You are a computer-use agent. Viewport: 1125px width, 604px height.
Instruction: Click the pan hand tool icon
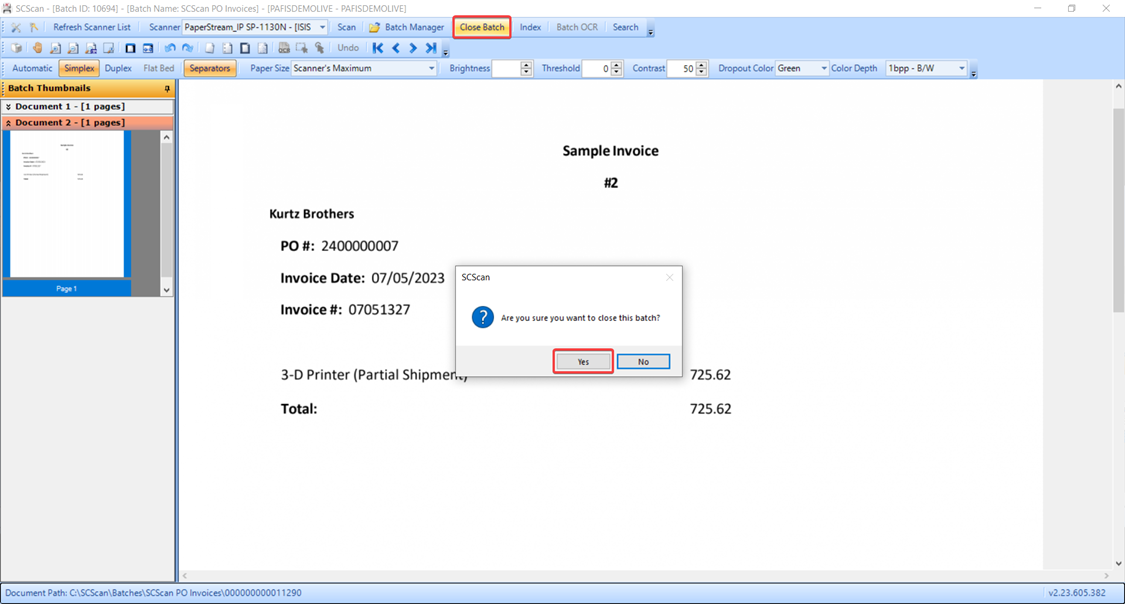pyautogui.click(x=37, y=48)
